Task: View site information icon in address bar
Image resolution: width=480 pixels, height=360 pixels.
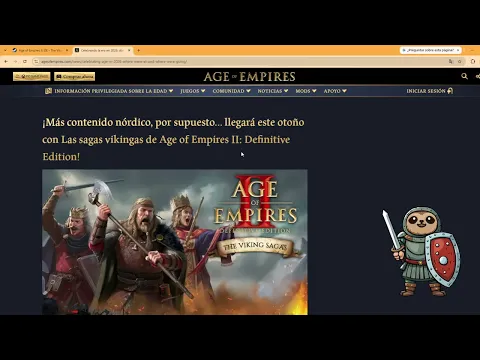Action: 36,61
